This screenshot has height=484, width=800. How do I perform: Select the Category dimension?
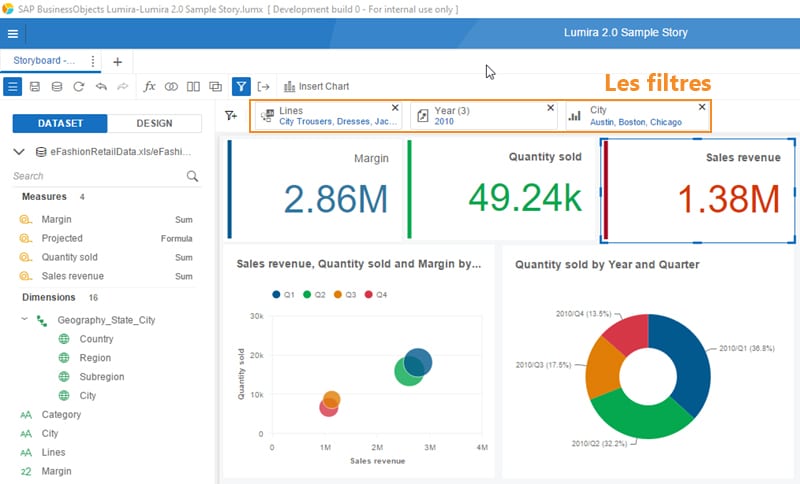[61, 415]
